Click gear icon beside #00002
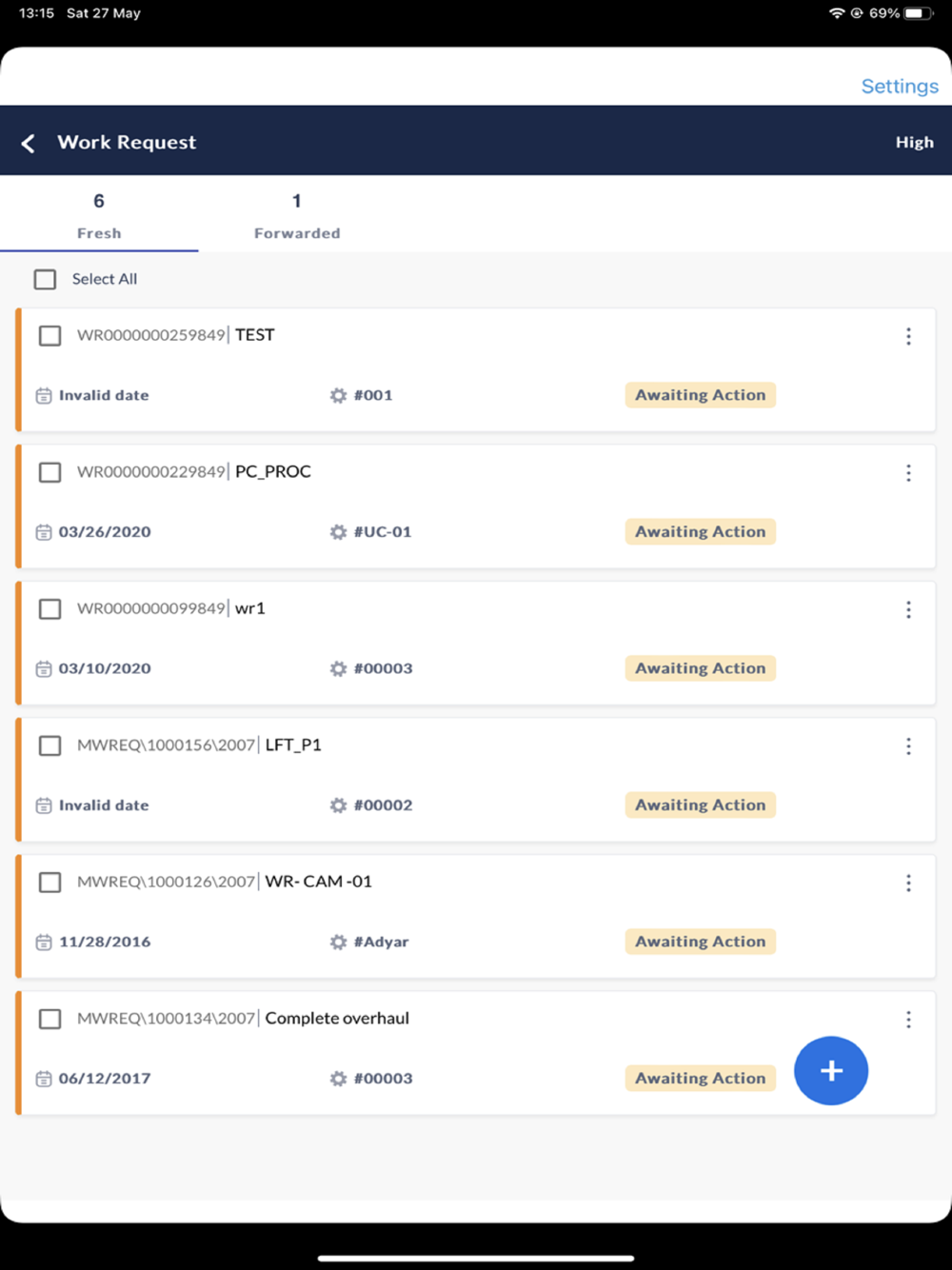The height and width of the screenshot is (1270, 952). pos(338,805)
